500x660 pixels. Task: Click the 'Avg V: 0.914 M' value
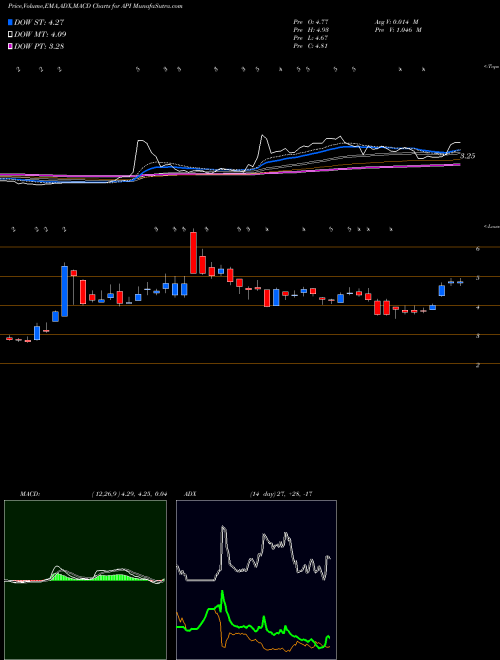(396, 22)
